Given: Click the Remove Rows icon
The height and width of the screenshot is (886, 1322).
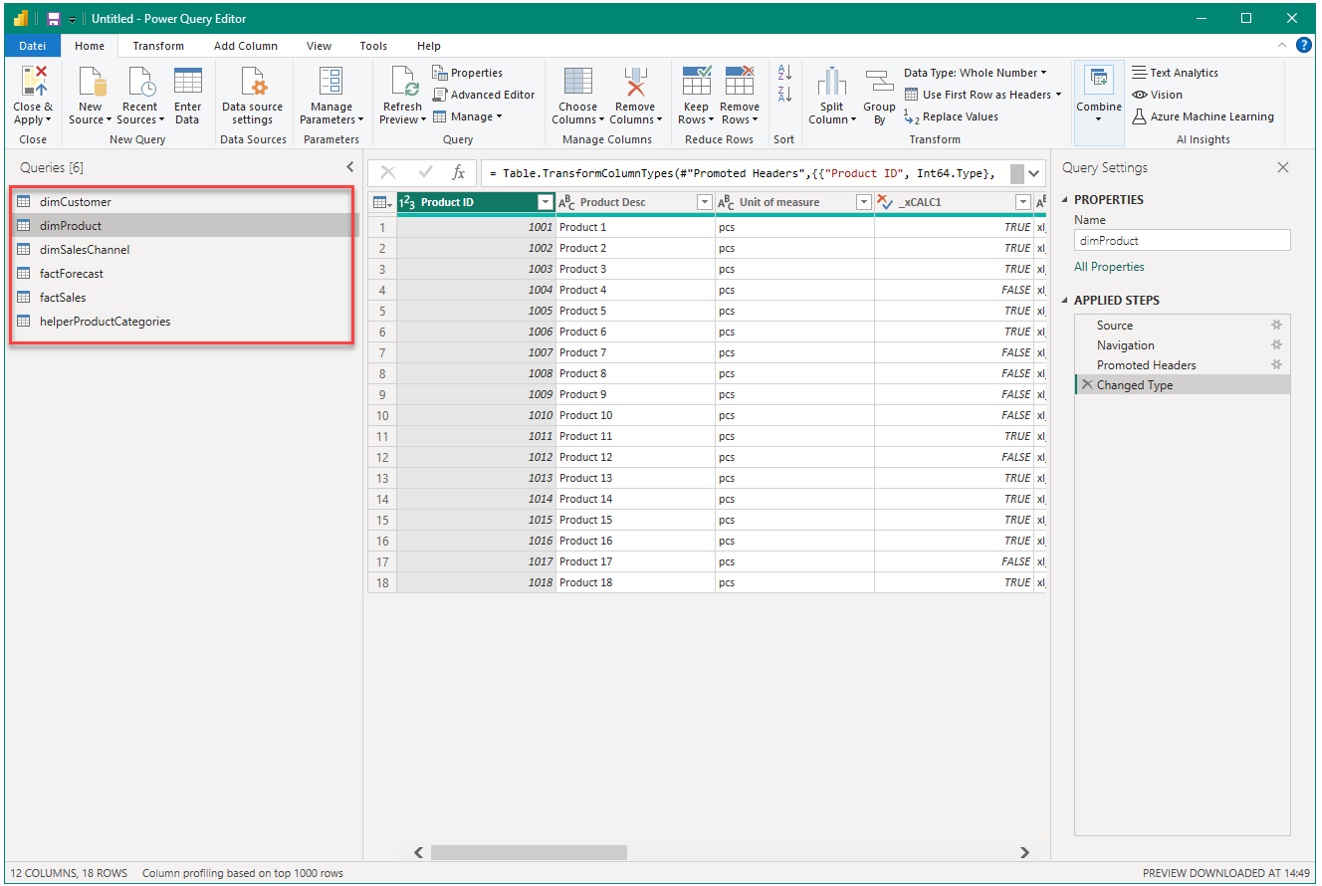Looking at the screenshot, I should [x=739, y=82].
